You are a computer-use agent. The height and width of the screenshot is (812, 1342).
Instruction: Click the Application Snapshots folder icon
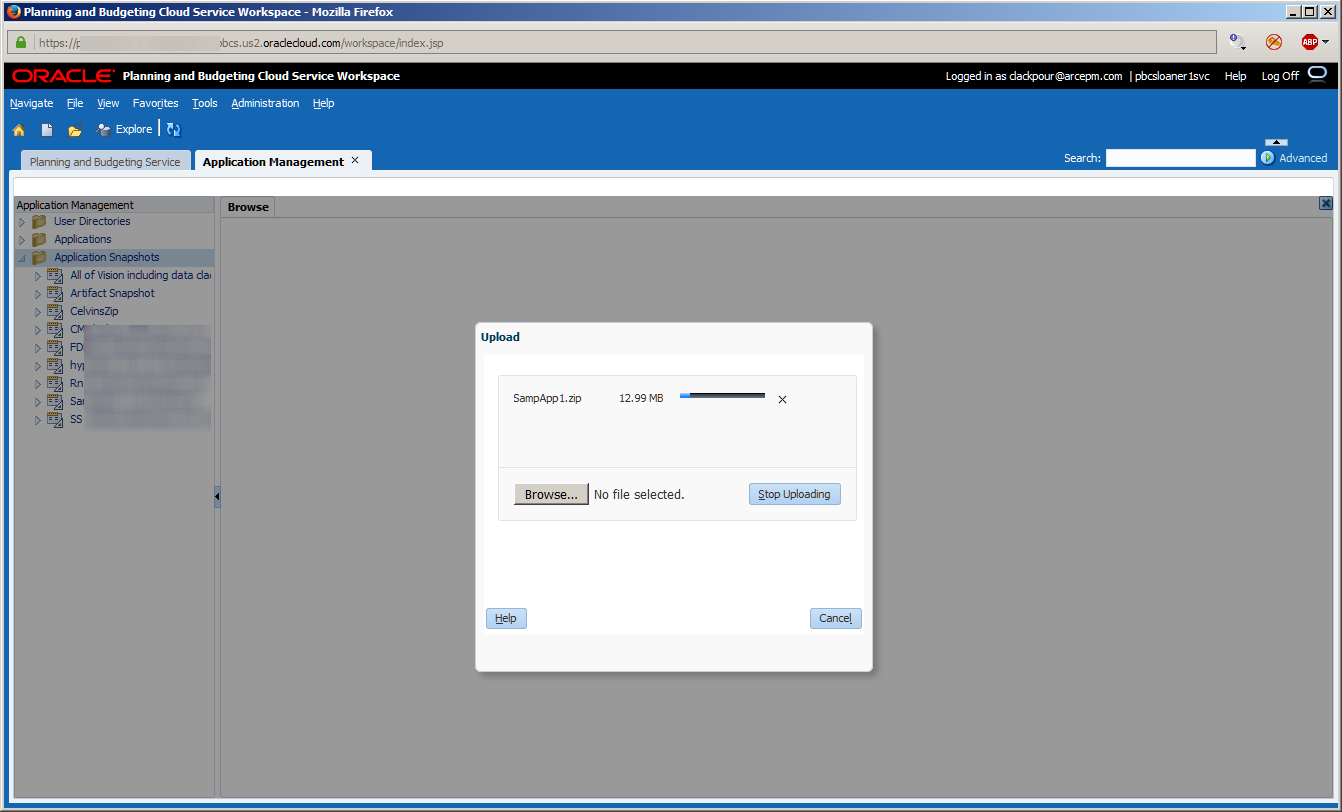39,258
